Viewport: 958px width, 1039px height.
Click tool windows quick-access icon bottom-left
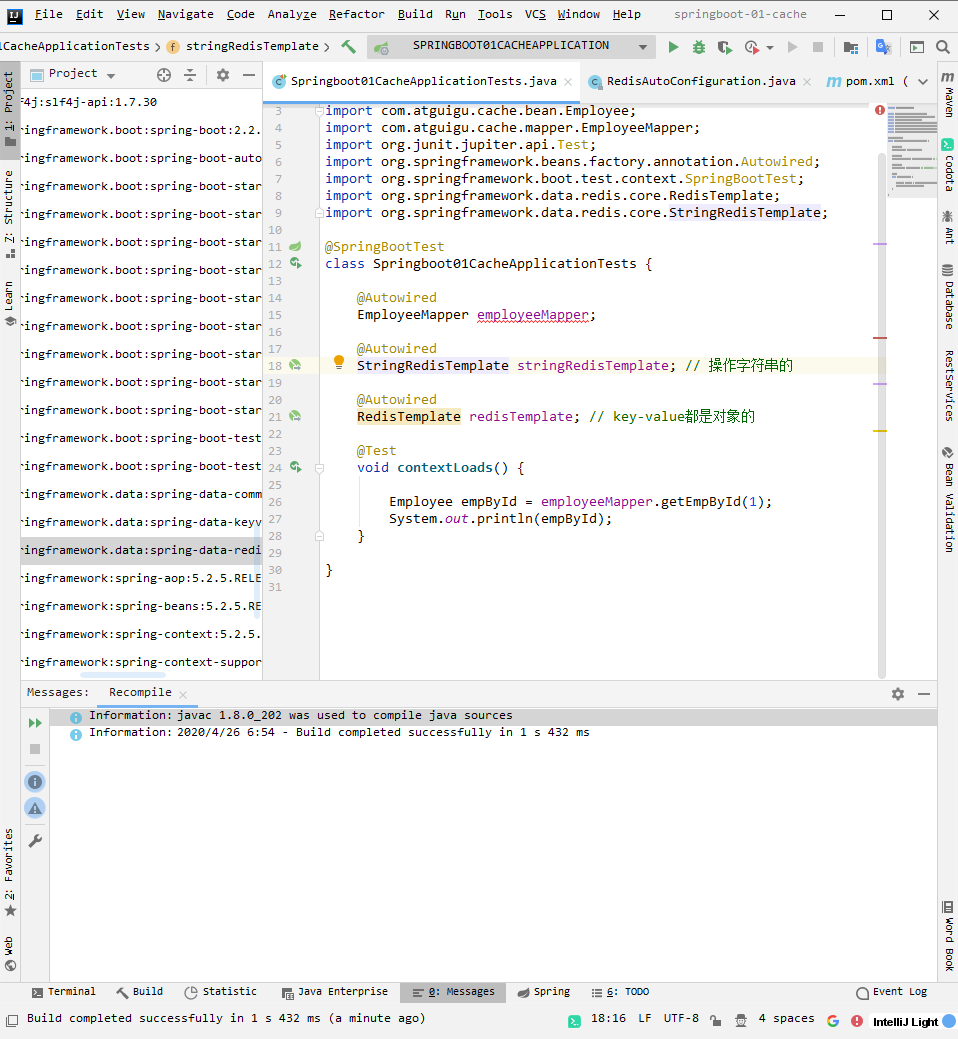(x=11, y=1020)
